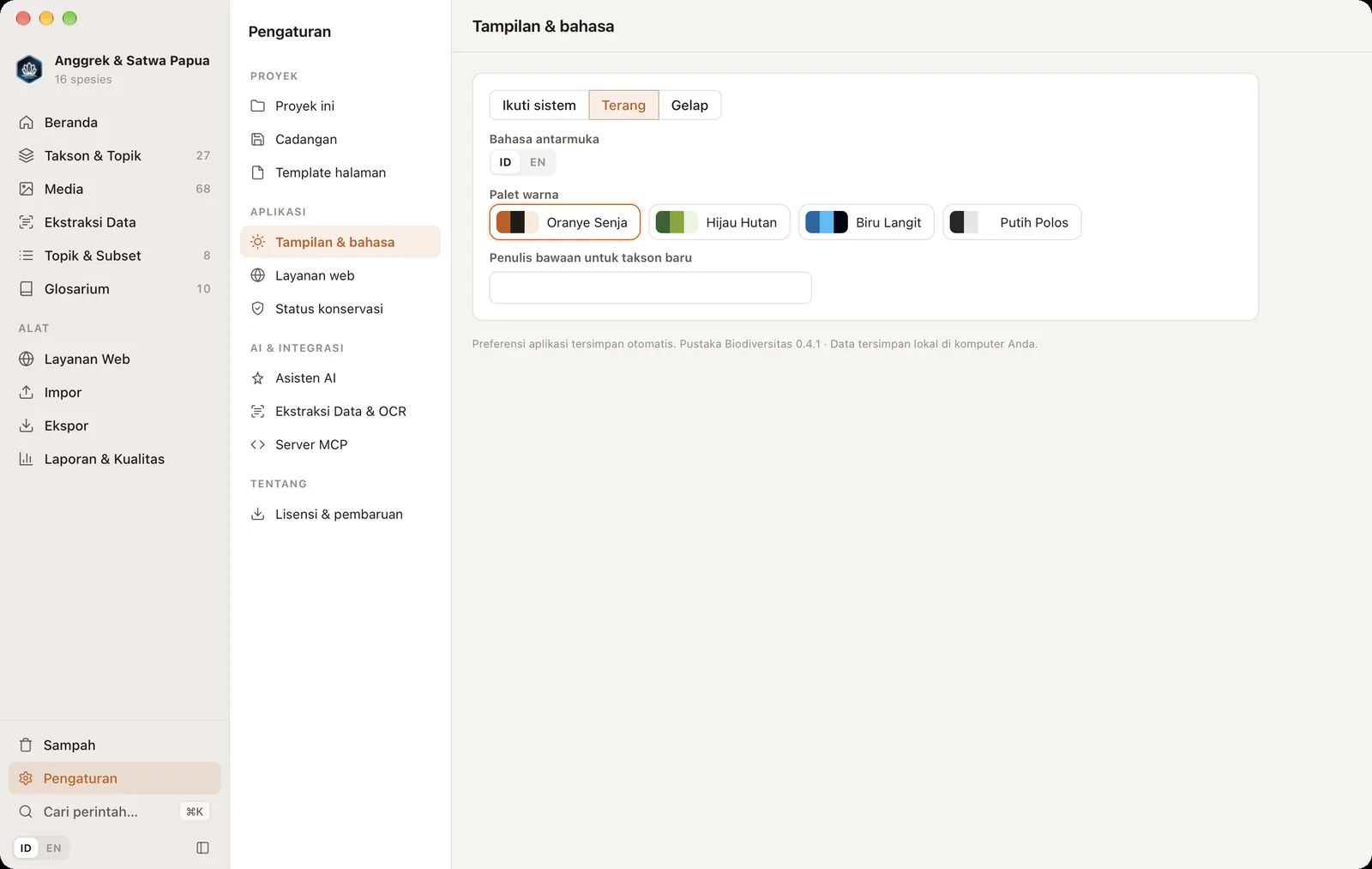Image resolution: width=1372 pixels, height=869 pixels.
Task: Select the Ikuti sistem theme option
Action: pyautogui.click(x=539, y=106)
